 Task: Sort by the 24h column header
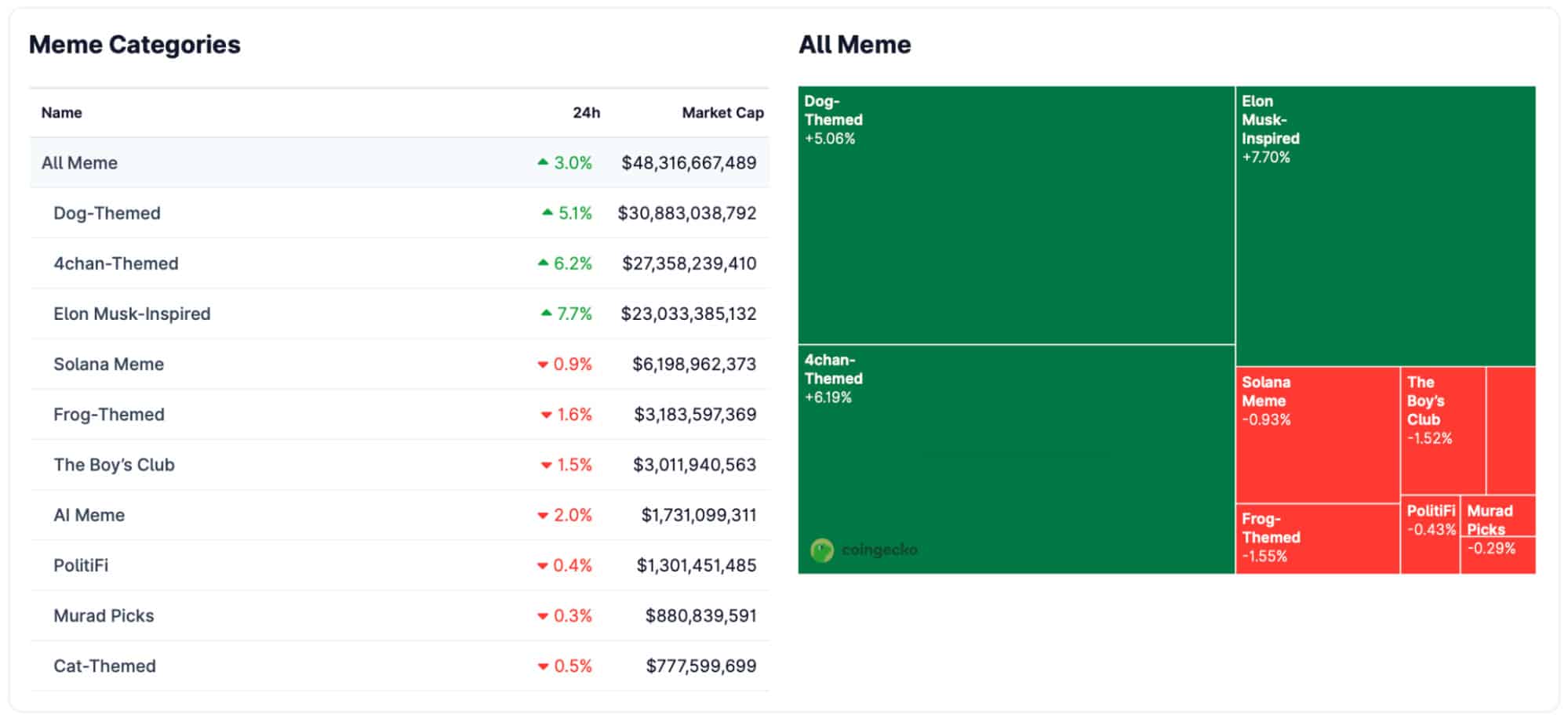(x=585, y=113)
